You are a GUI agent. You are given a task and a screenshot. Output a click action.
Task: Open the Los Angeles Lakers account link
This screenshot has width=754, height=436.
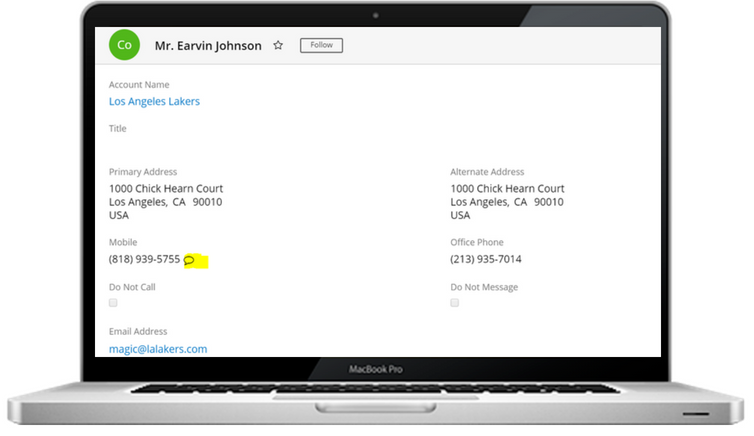click(x=154, y=101)
